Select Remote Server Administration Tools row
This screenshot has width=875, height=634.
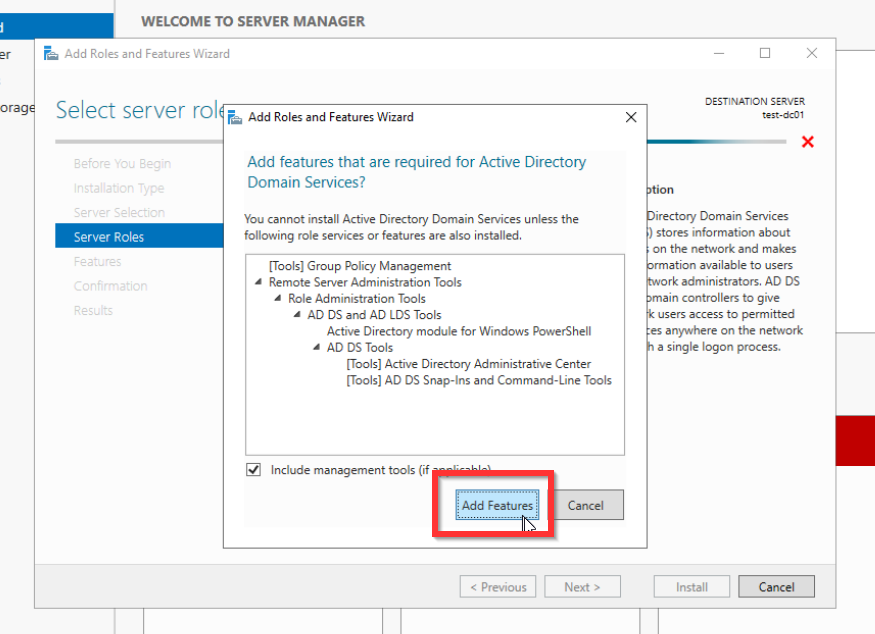coord(365,282)
